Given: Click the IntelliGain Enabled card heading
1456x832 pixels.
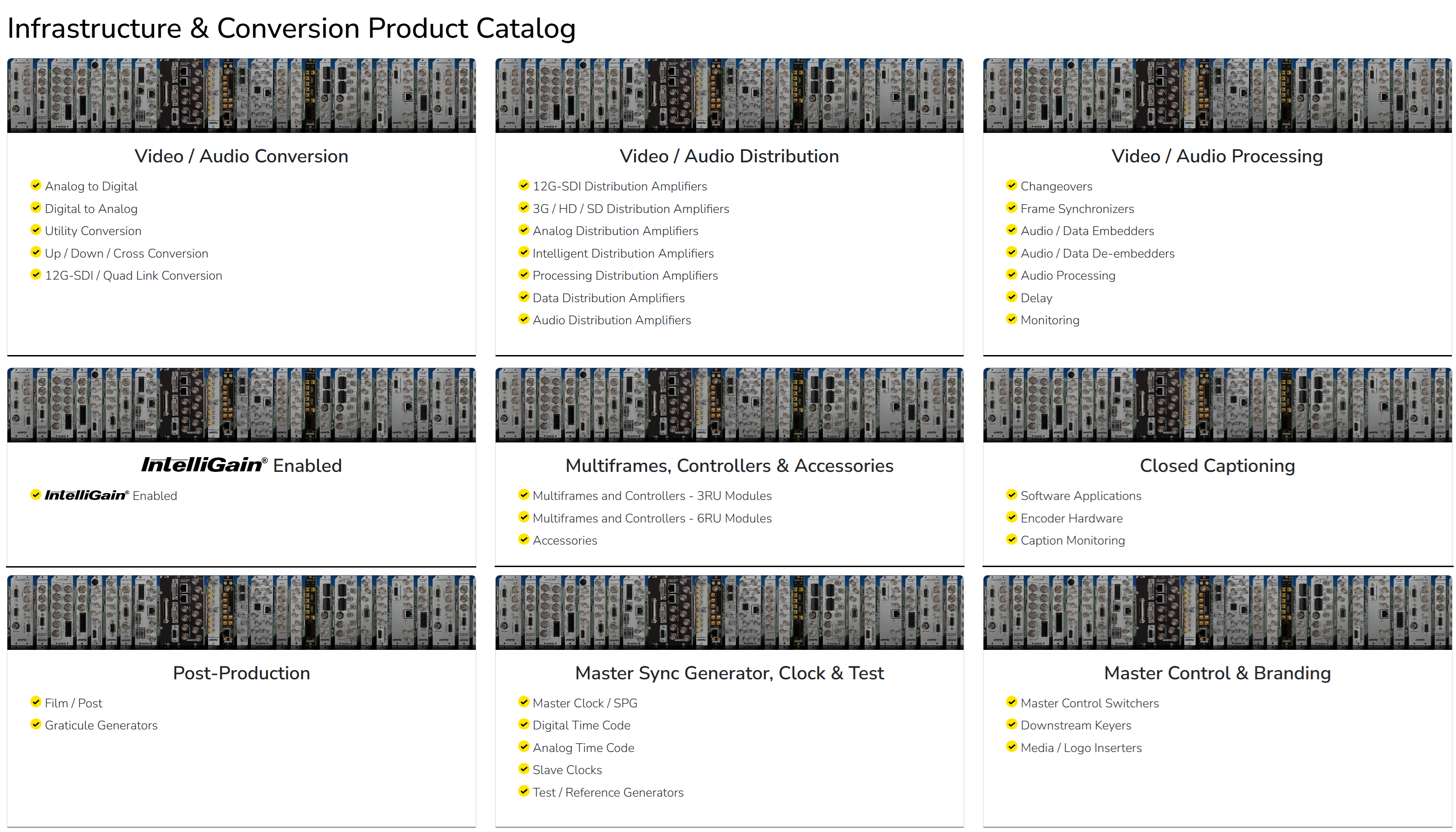Looking at the screenshot, I should tap(241, 465).
